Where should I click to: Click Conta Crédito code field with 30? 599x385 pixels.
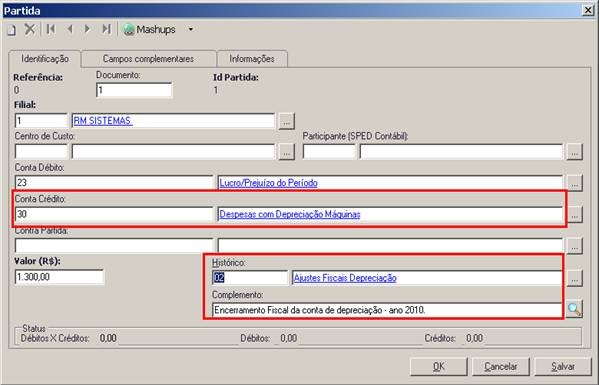pyautogui.click(x=114, y=214)
